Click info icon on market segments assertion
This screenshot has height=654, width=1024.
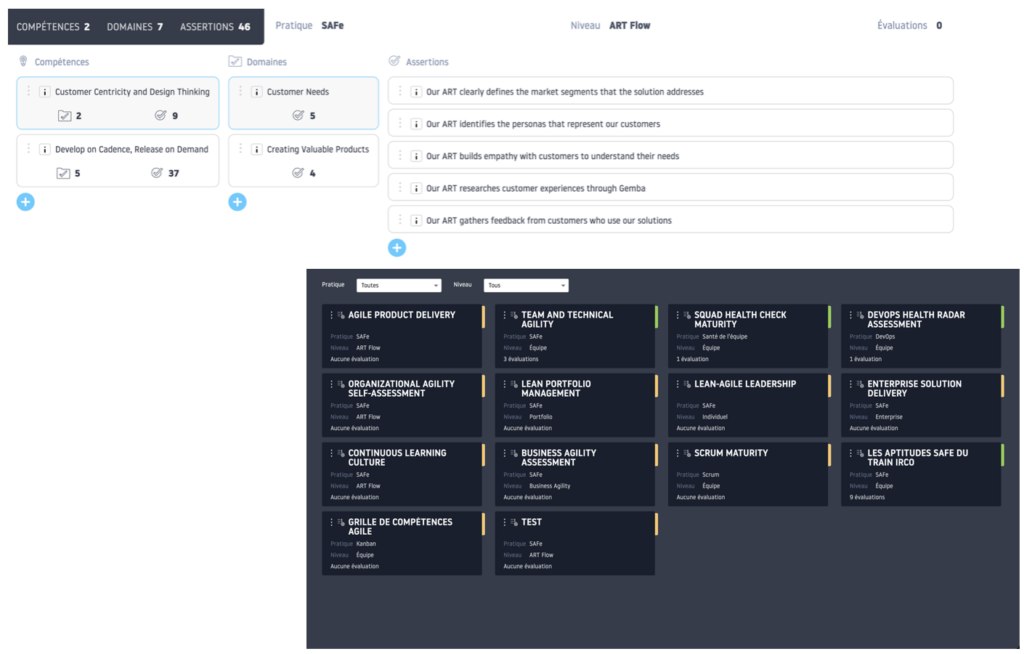tap(415, 92)
